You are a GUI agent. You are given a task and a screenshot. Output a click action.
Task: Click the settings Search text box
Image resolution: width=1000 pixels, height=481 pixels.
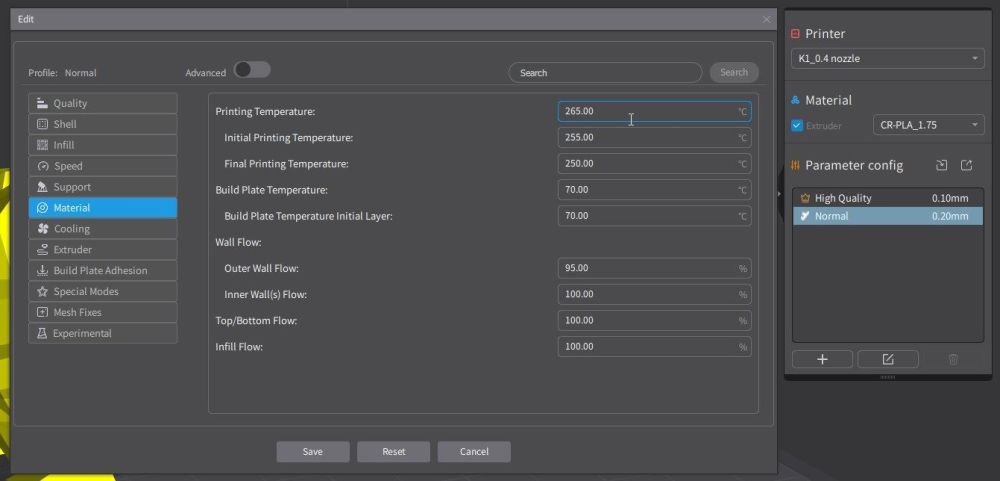coord(605,73)
